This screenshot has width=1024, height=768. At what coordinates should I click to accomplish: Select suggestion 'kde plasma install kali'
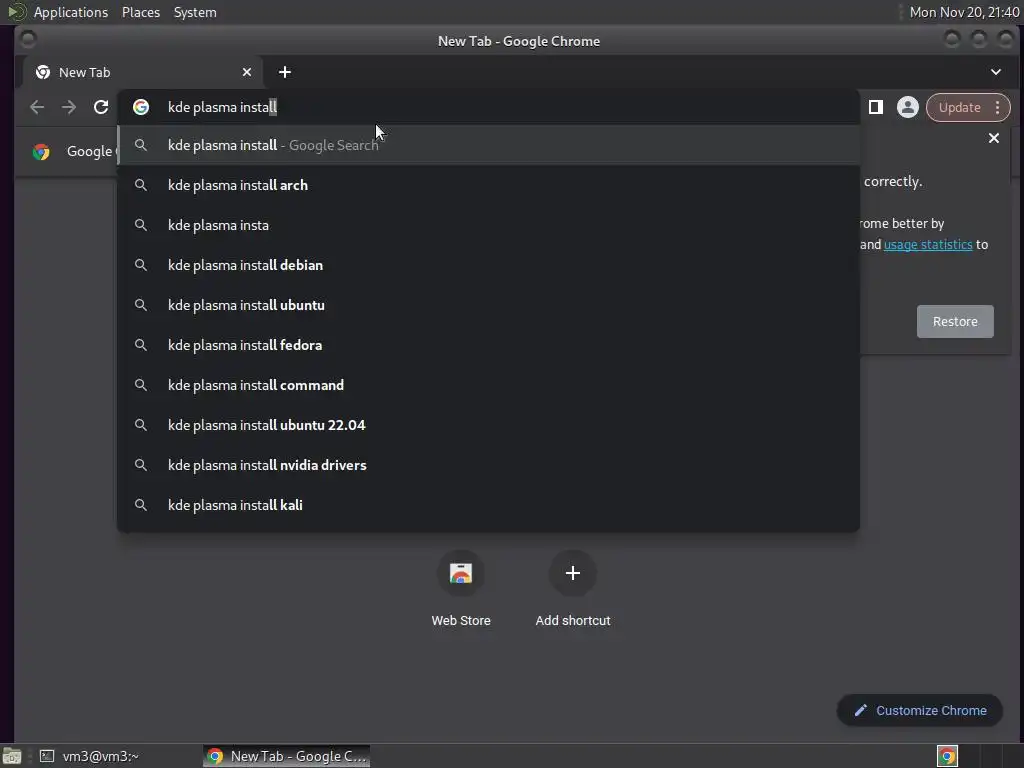(488, 505)
